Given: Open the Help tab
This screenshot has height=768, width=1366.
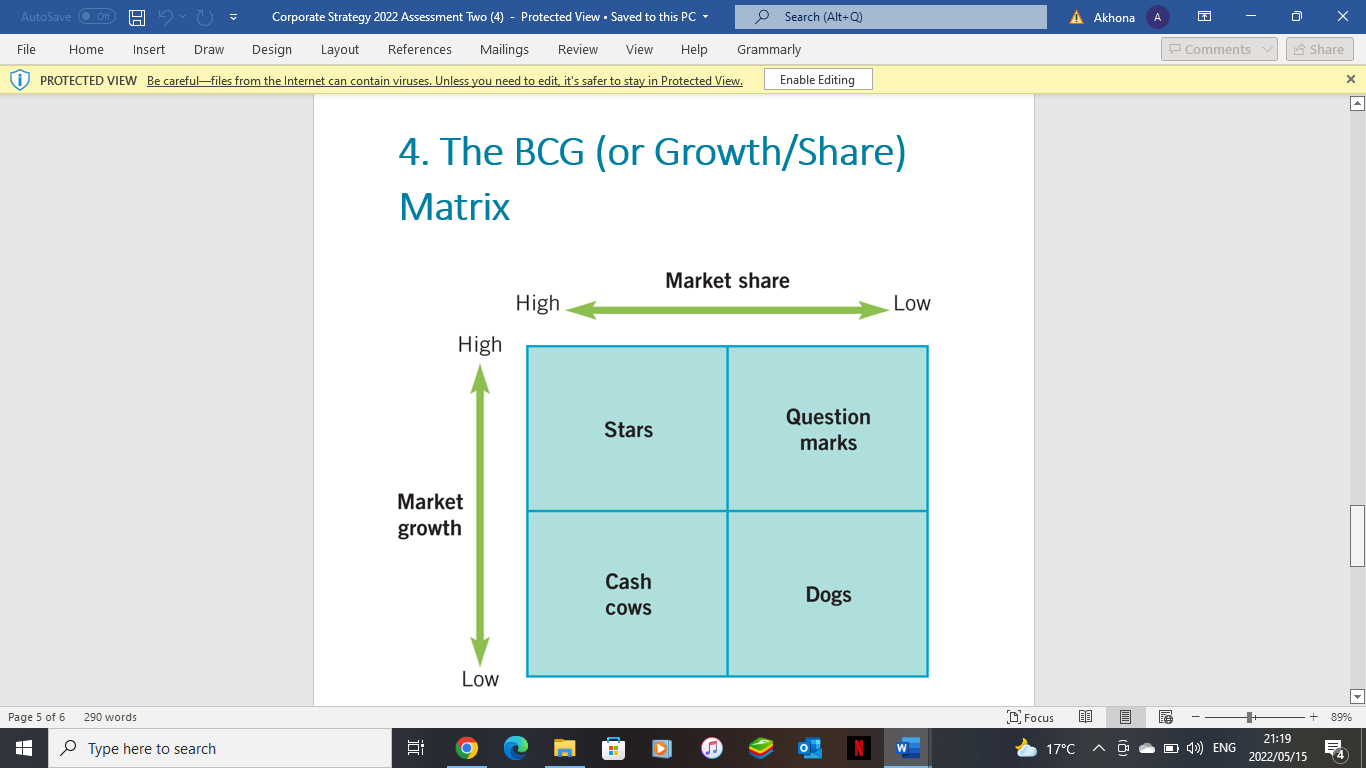Looking at the screenshot, I should [694, 49].
